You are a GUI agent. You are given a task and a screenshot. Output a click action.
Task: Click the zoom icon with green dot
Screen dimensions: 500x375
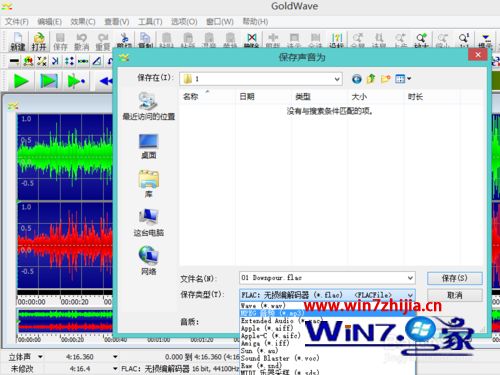(x=421, y=39)
